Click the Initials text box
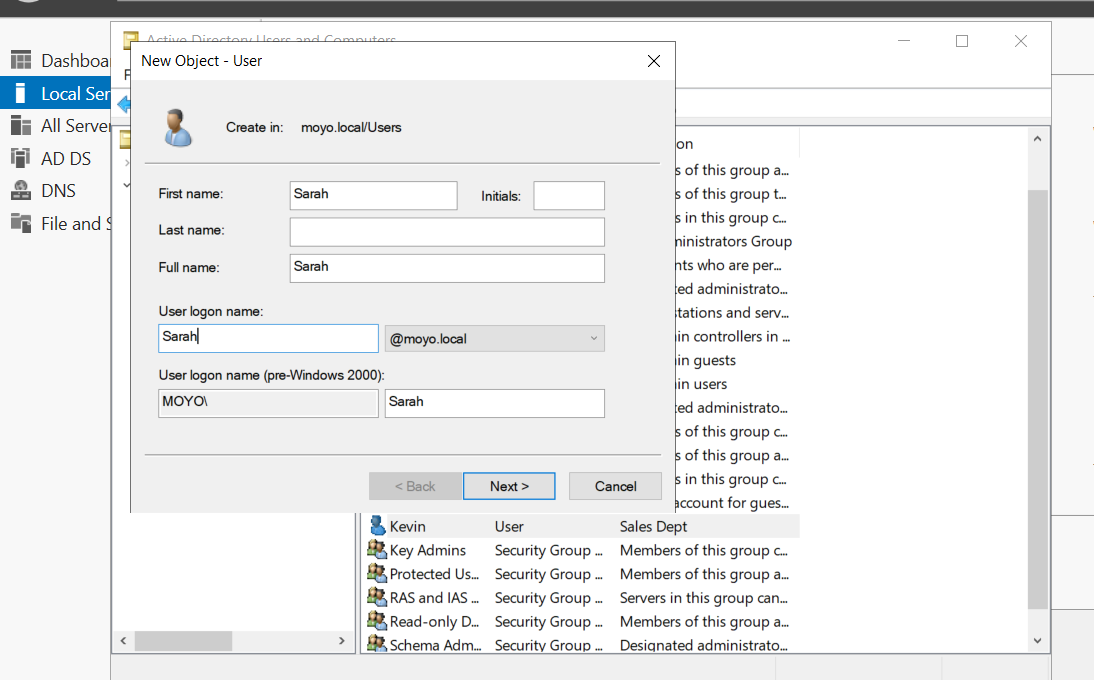Image resolution: width=1094 pixels, height=680 pixels. (x=569, y=196)
